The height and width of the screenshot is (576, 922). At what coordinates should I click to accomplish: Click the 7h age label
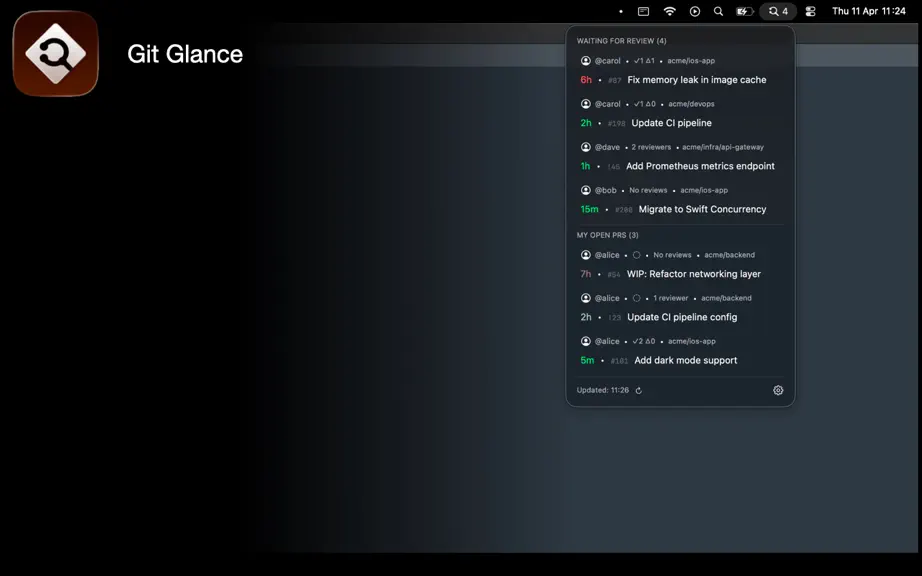click(586, 274)
